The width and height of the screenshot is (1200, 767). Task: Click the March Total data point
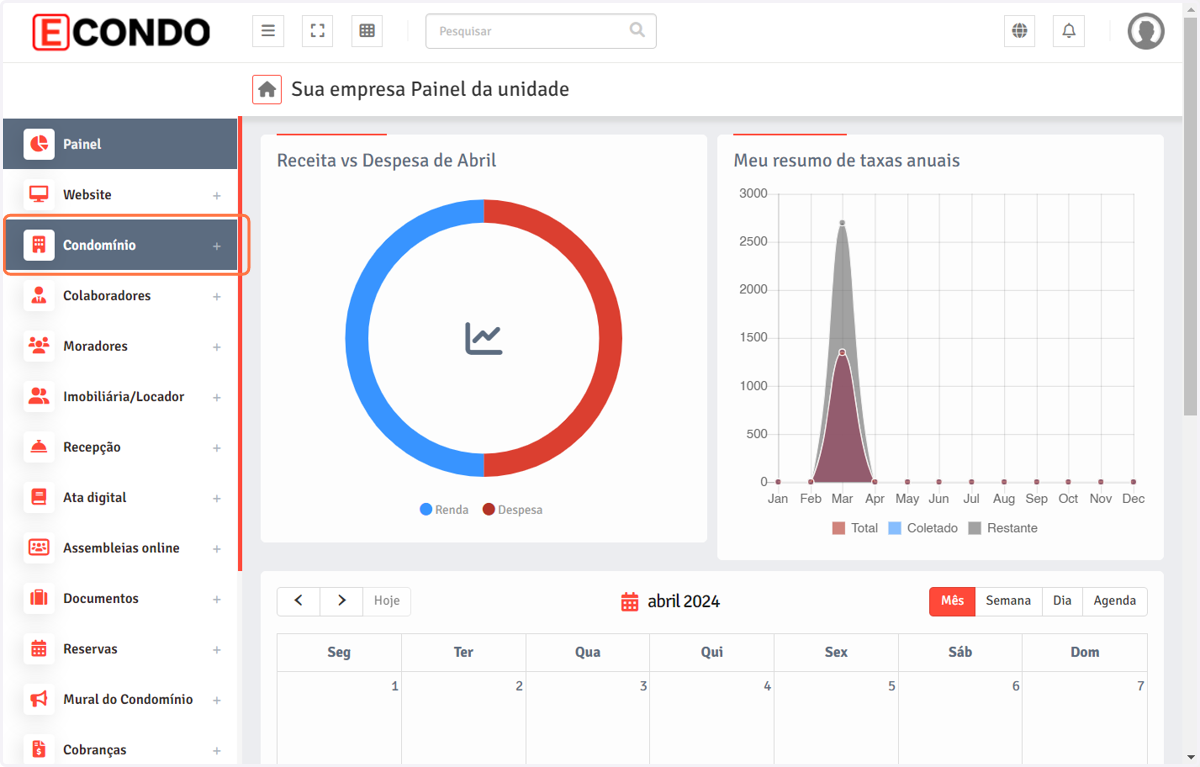tap(842, 352)
